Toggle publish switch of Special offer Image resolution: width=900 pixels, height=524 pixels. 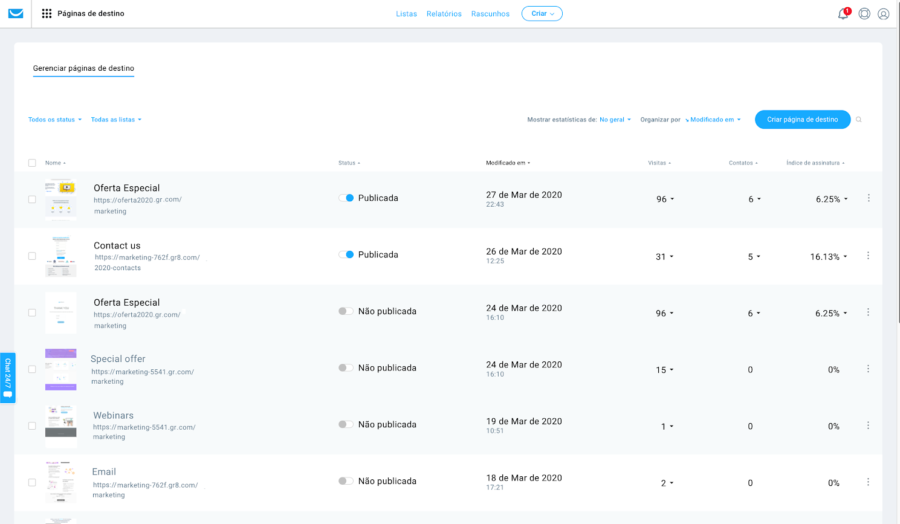click(x=346, y=368)
